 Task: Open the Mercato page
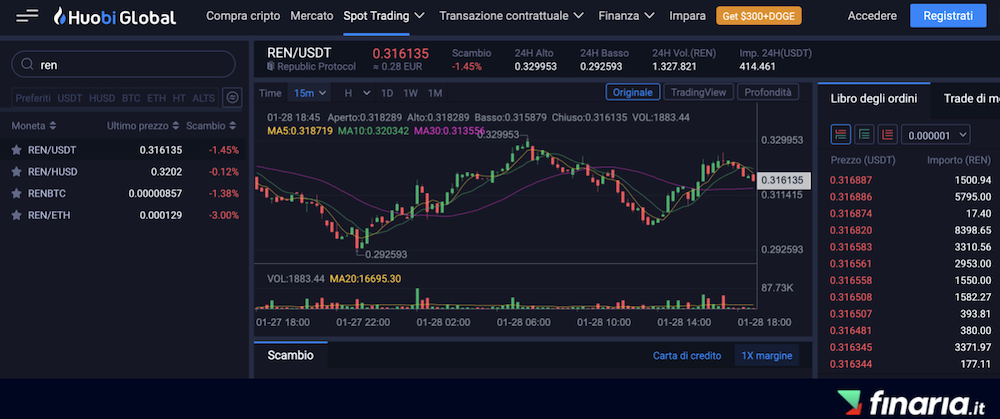pos(312,16)
